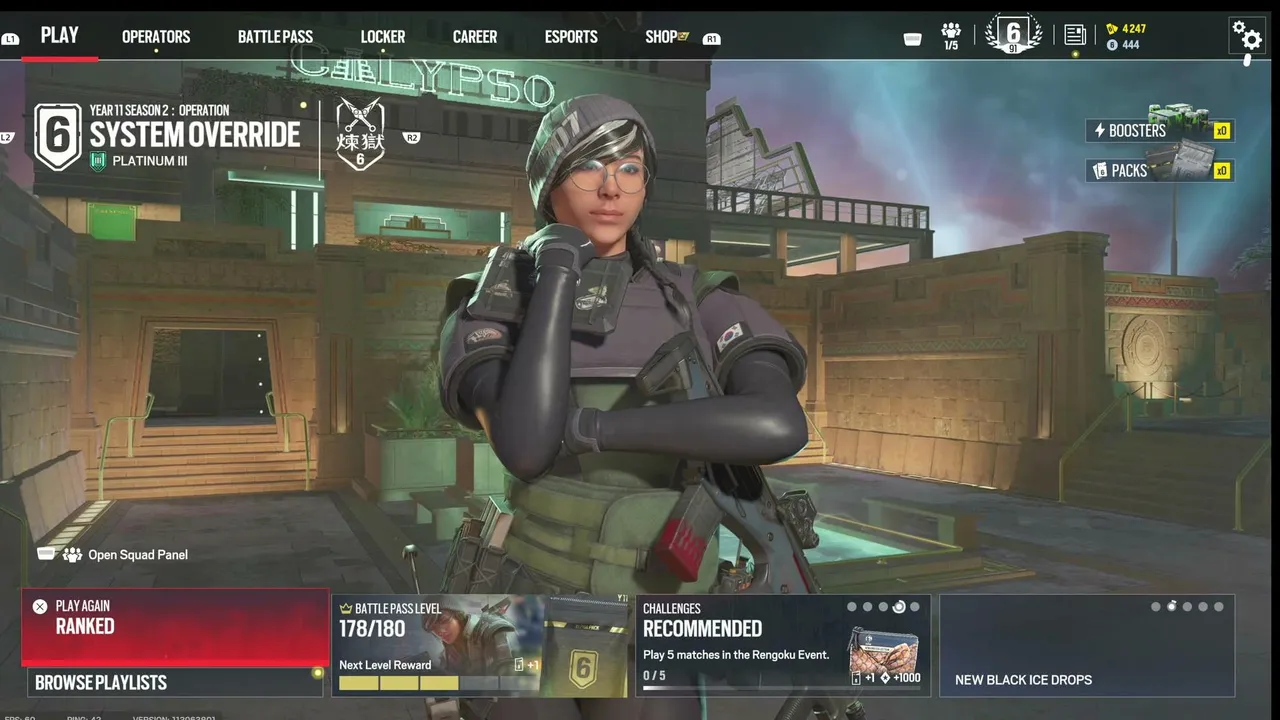Go to the Locker tab
1280x720 pixels.
point(383,37)
